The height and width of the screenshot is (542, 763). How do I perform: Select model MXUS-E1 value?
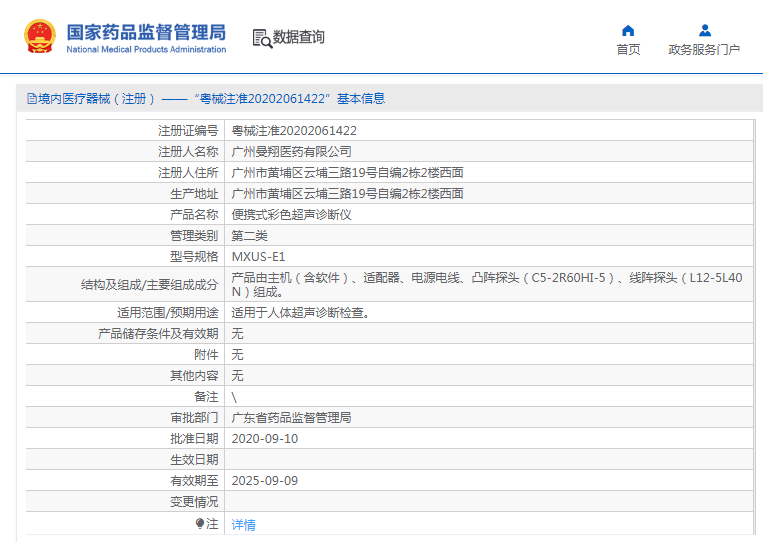[x=258, y=257]
